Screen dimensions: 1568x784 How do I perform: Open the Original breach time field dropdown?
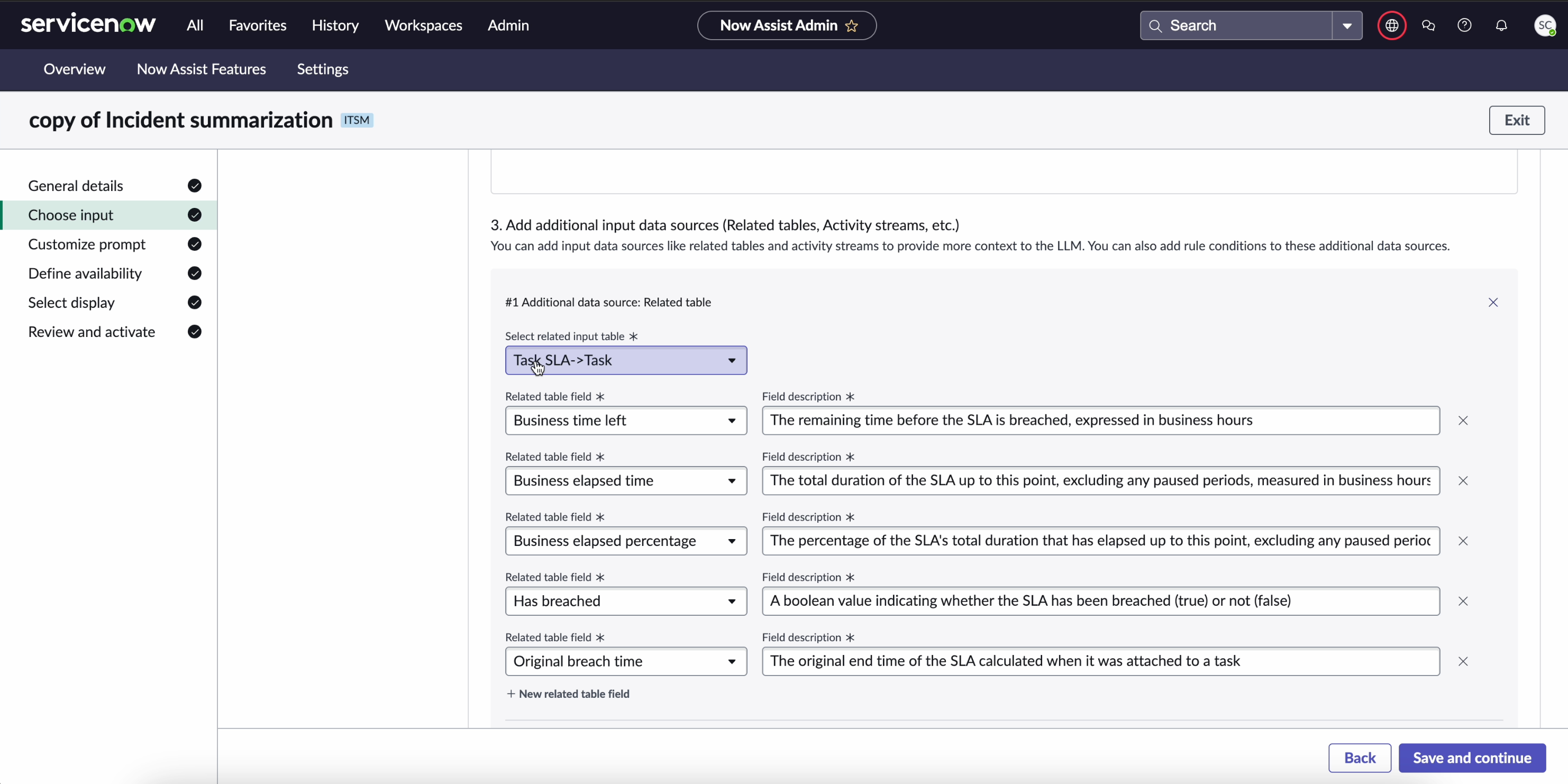point(626,662)
